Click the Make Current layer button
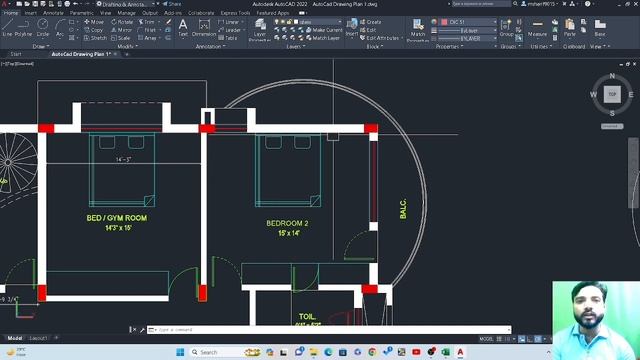 tap(324, 30)
